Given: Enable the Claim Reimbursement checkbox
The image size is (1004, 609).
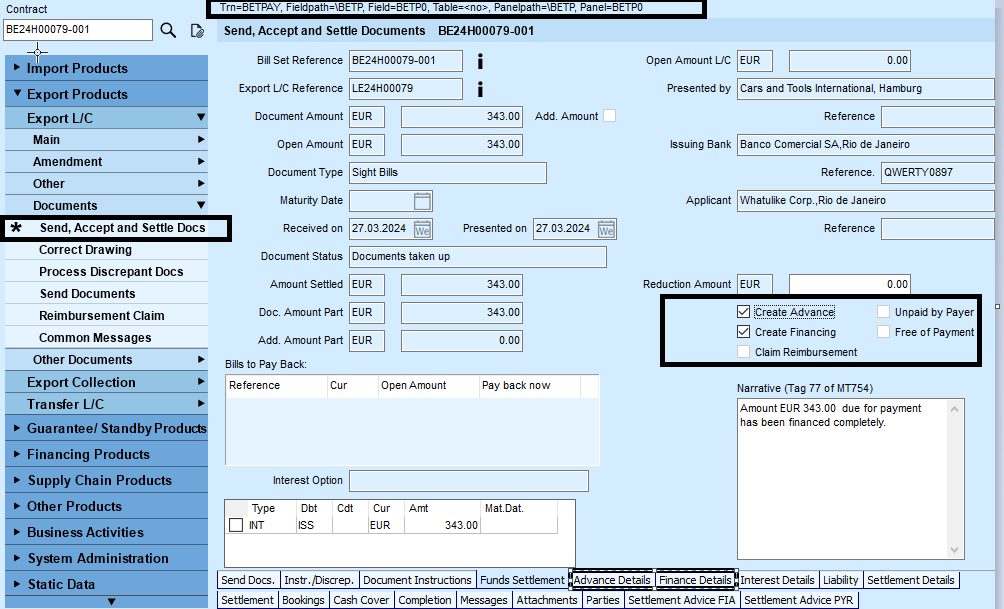Looking at the screenshot, I should [743, 352].
